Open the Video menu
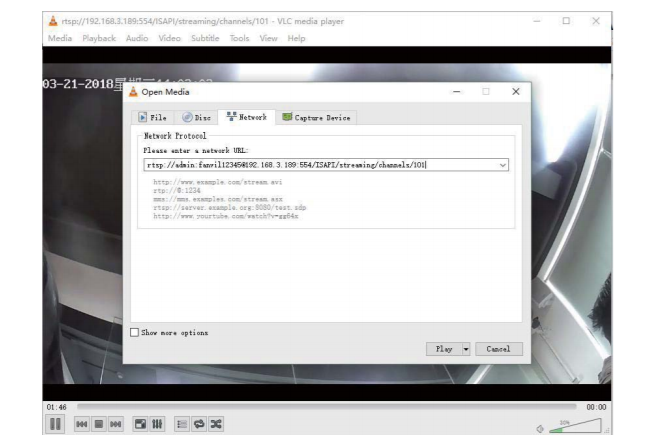The width and height of the screenshot is (655, 443). pyautogui.click(x=170, y=38)
